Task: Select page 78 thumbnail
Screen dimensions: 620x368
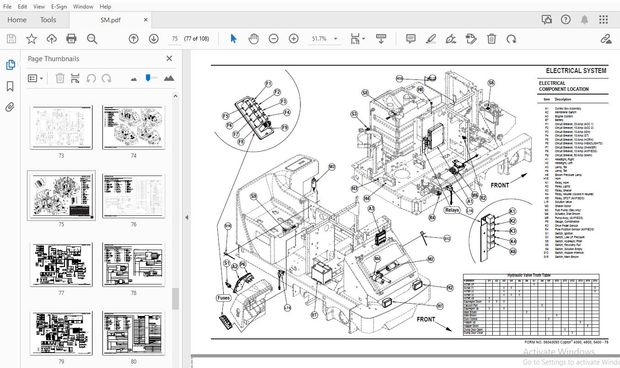Action: 134,264
